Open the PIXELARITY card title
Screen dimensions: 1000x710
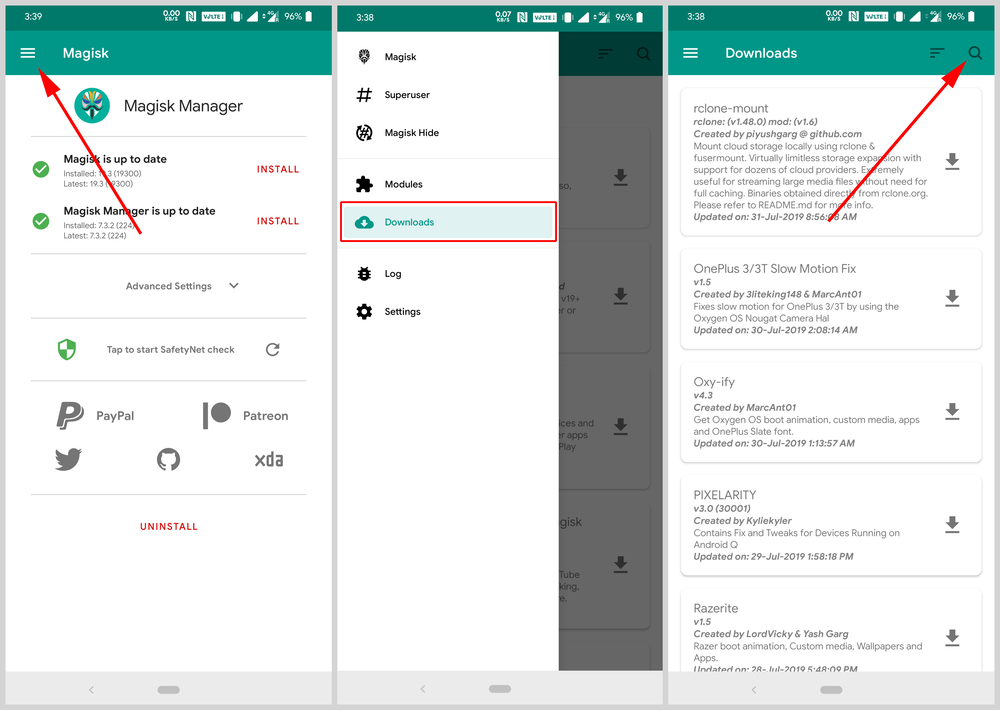pyautogui.click(x=724, y=495)
